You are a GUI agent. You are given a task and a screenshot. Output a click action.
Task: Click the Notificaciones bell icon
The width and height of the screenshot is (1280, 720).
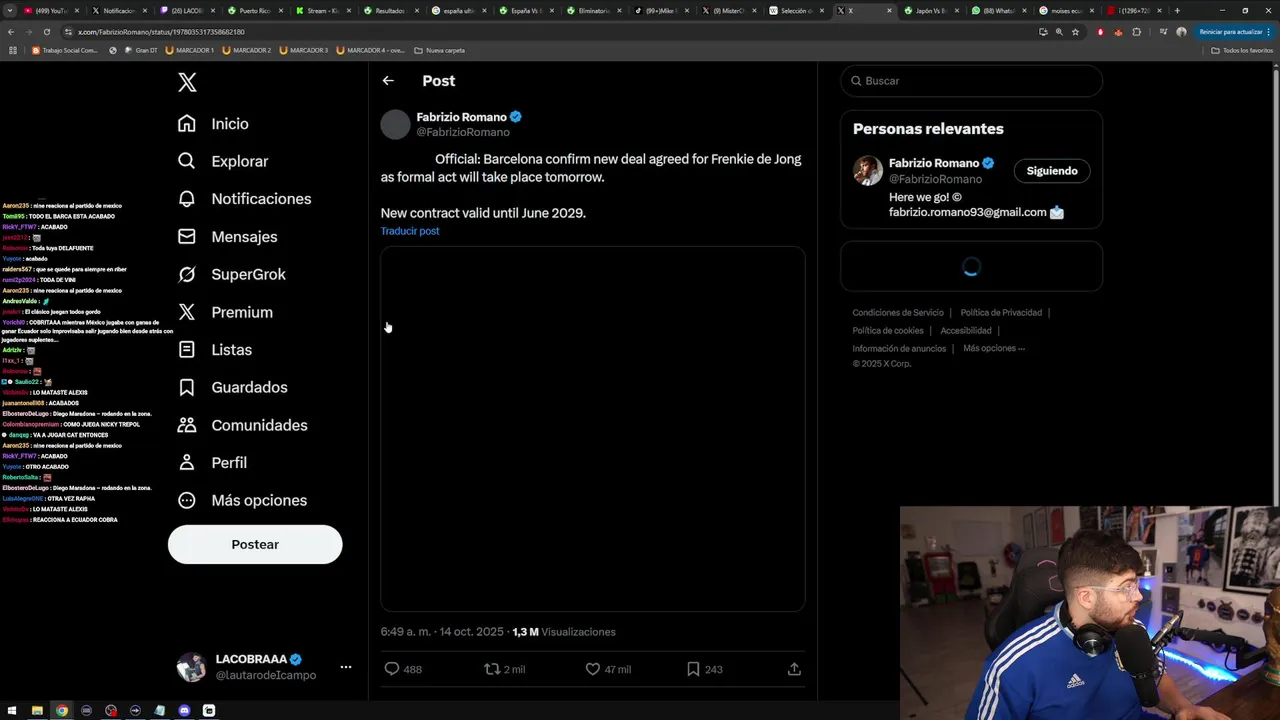tap(187, 199)
